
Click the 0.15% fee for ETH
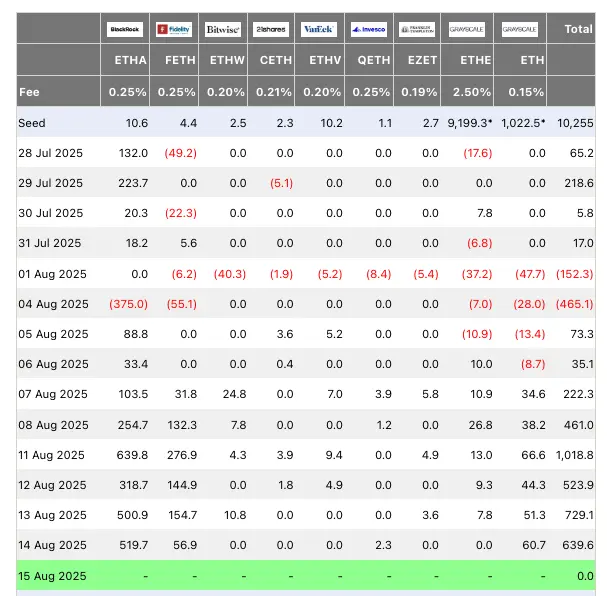coord(526,92)
